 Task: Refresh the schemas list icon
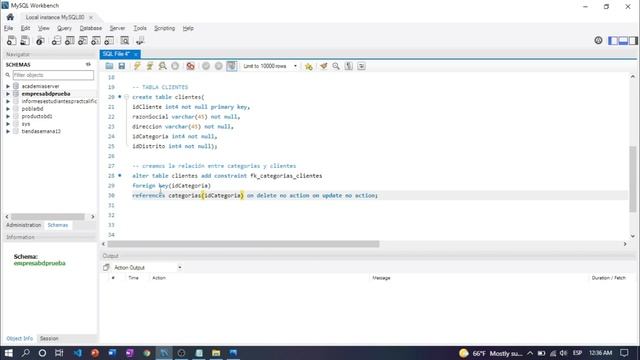tap(88, 64)
